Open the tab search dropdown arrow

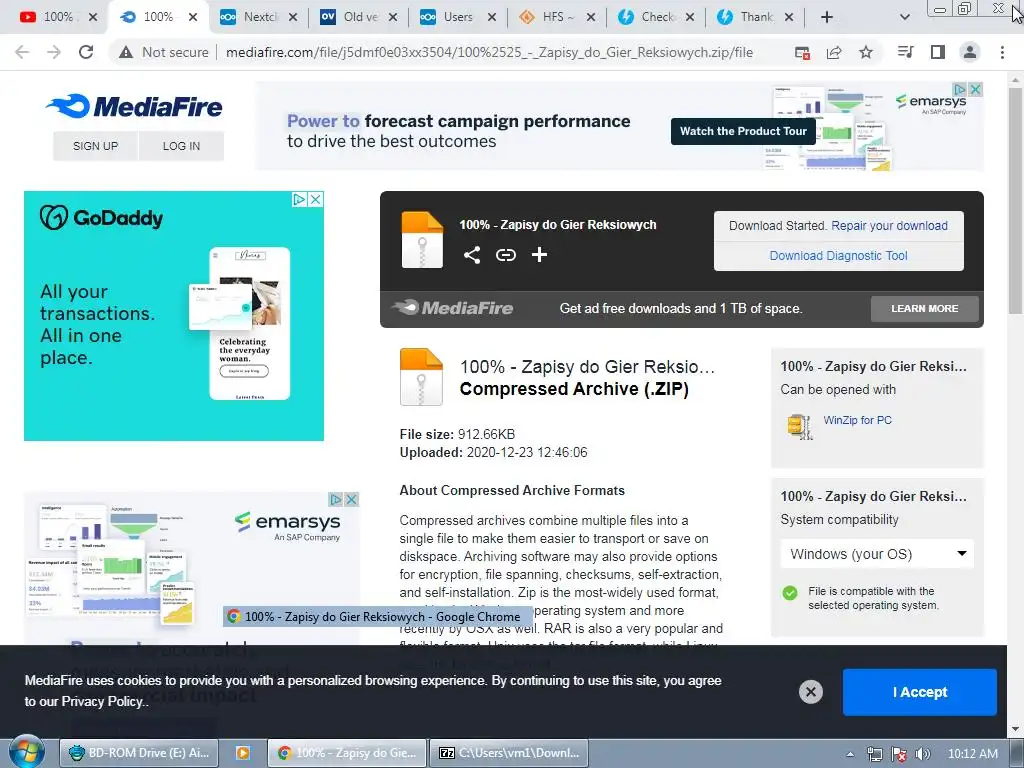[904, 17]
